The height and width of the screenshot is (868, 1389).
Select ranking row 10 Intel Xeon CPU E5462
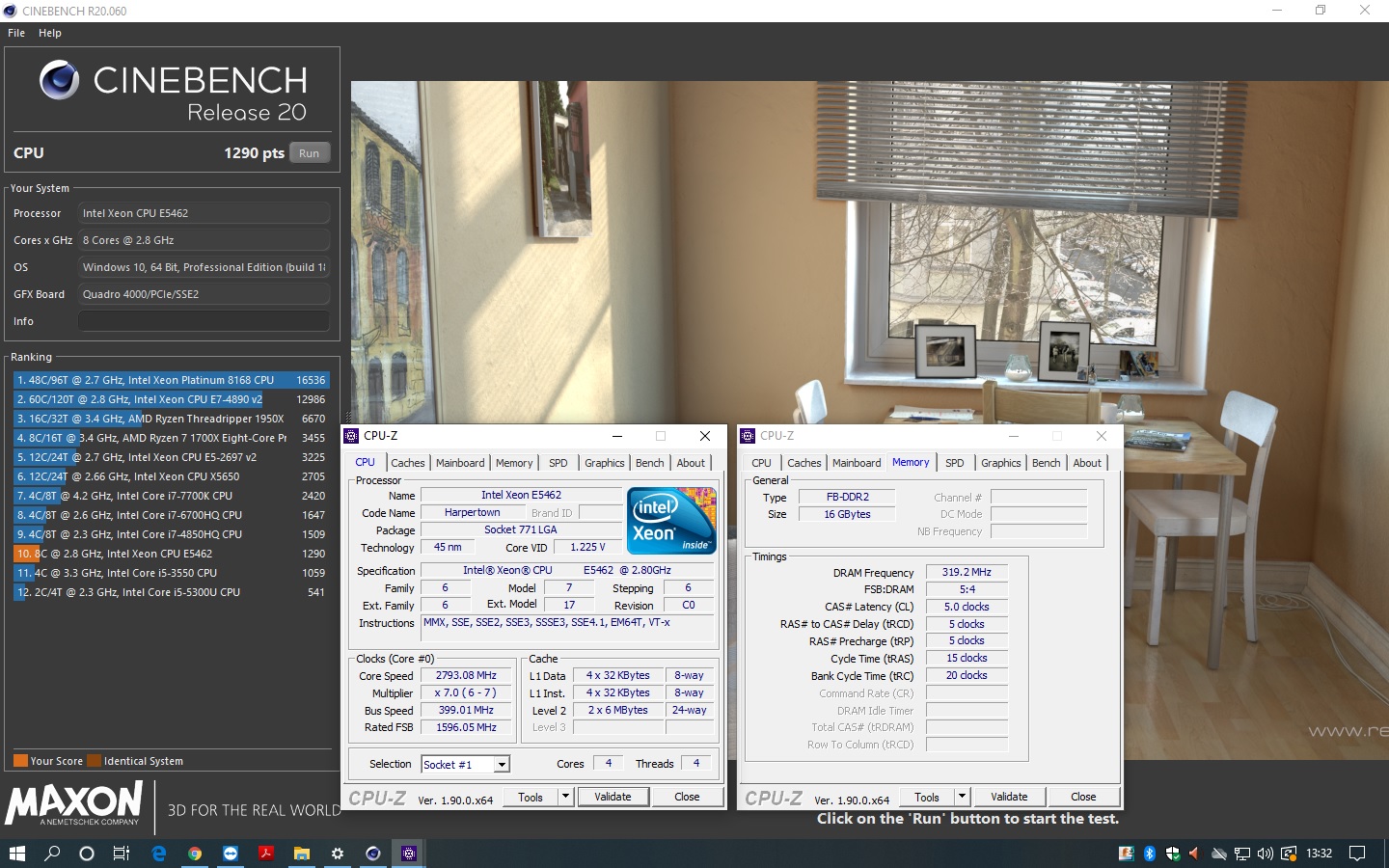172,554
